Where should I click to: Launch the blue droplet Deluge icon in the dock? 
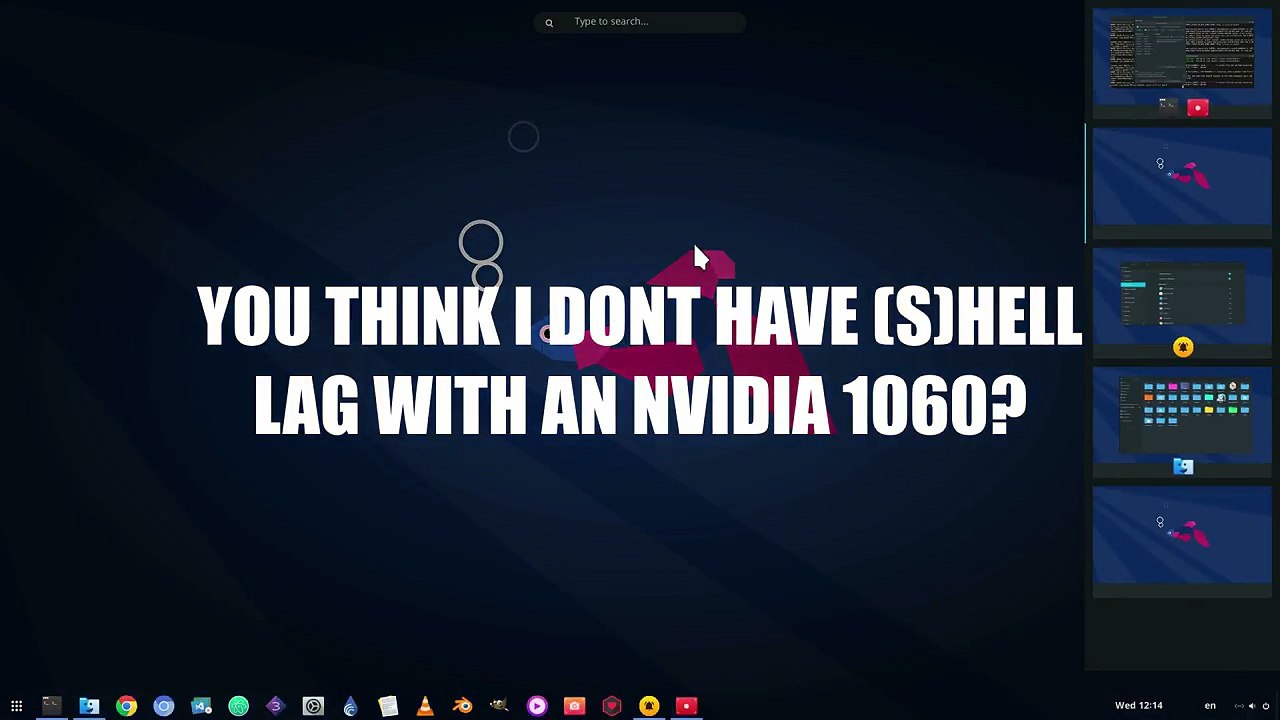(350, 706)
